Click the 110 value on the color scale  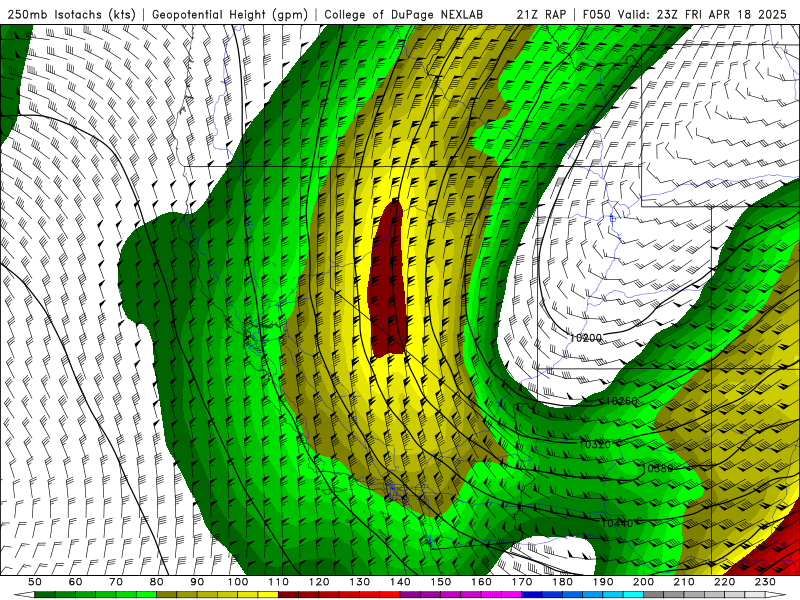click(x=279, y=582)
